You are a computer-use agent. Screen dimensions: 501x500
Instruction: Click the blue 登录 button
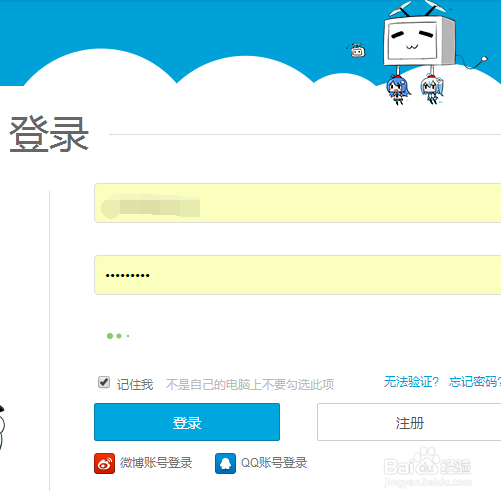click(x=187, y=422)
